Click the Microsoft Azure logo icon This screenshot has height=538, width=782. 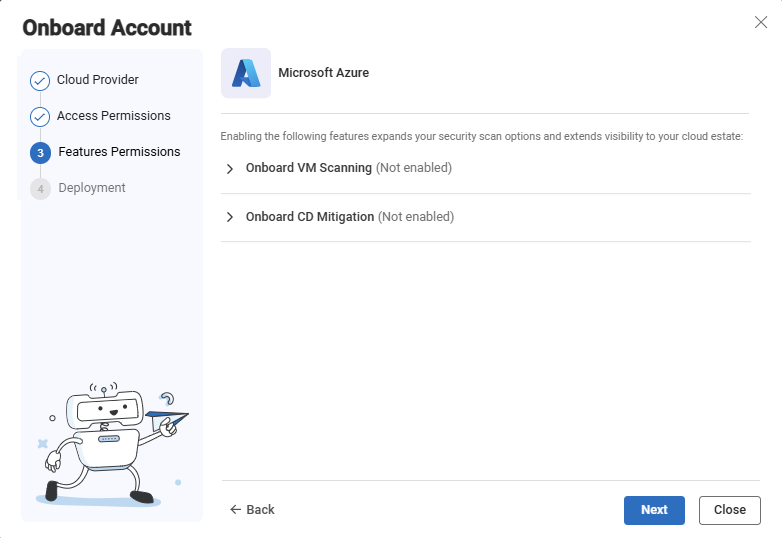[x=246, y=73]
